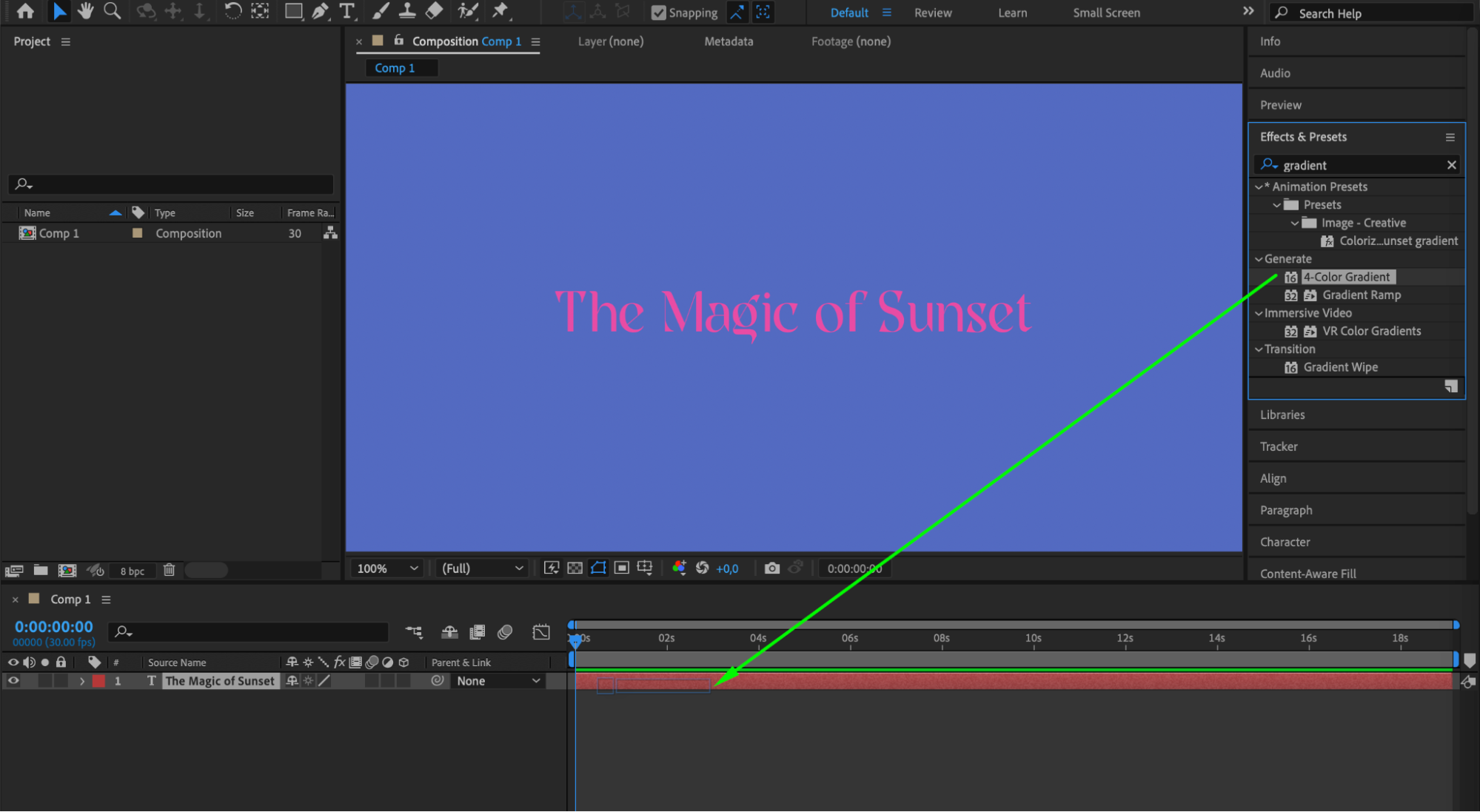Click the delete trash icon in Project panel
The width and height of the screenshot is (1480, 812).
point(169,570)
